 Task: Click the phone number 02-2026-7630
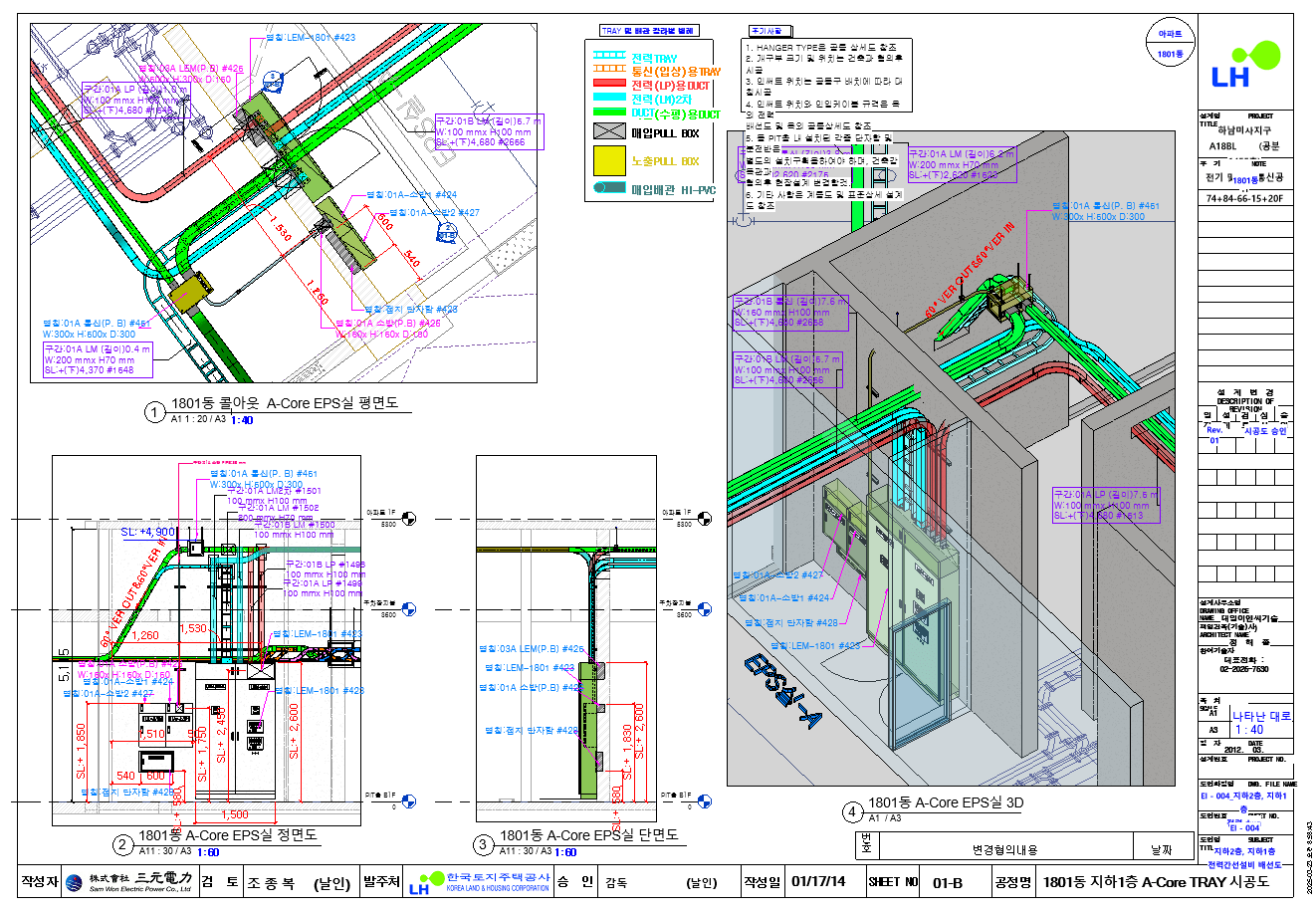1245,669
